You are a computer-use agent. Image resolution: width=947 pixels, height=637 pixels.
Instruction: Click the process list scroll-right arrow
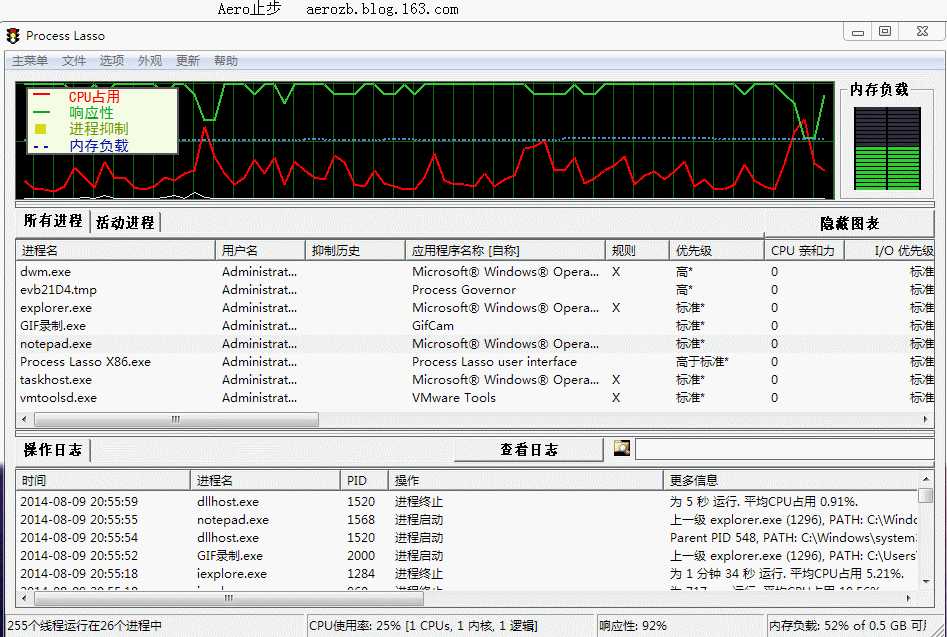[926, 419]
